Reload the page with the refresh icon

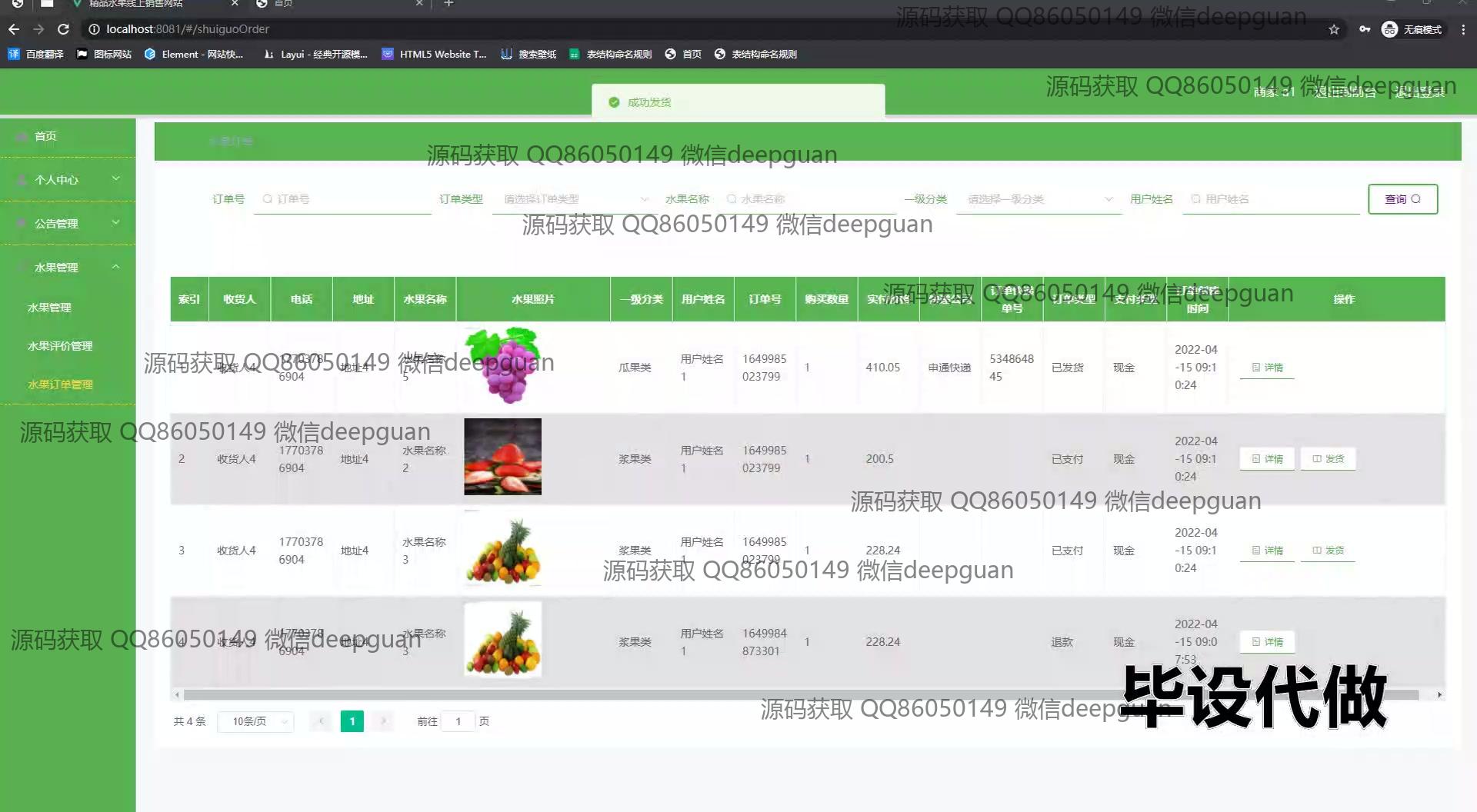point(64,29)
